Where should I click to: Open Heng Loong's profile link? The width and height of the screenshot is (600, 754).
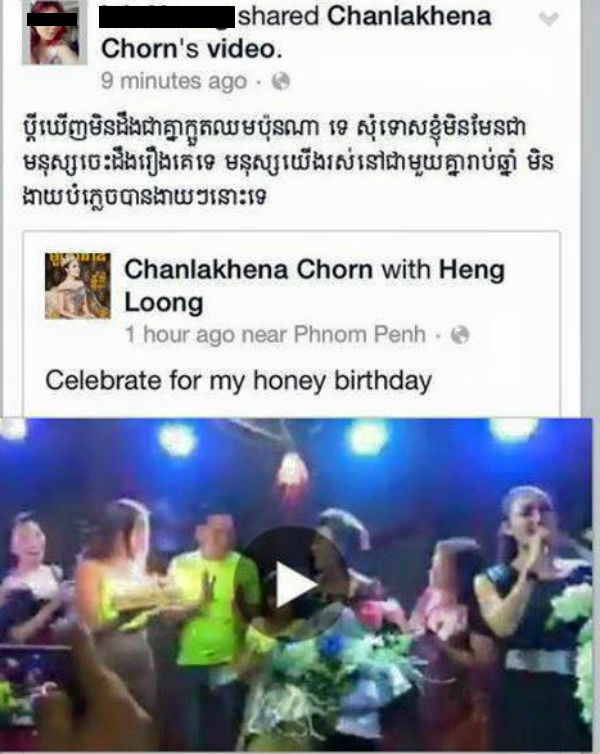(x=314, y=286)
